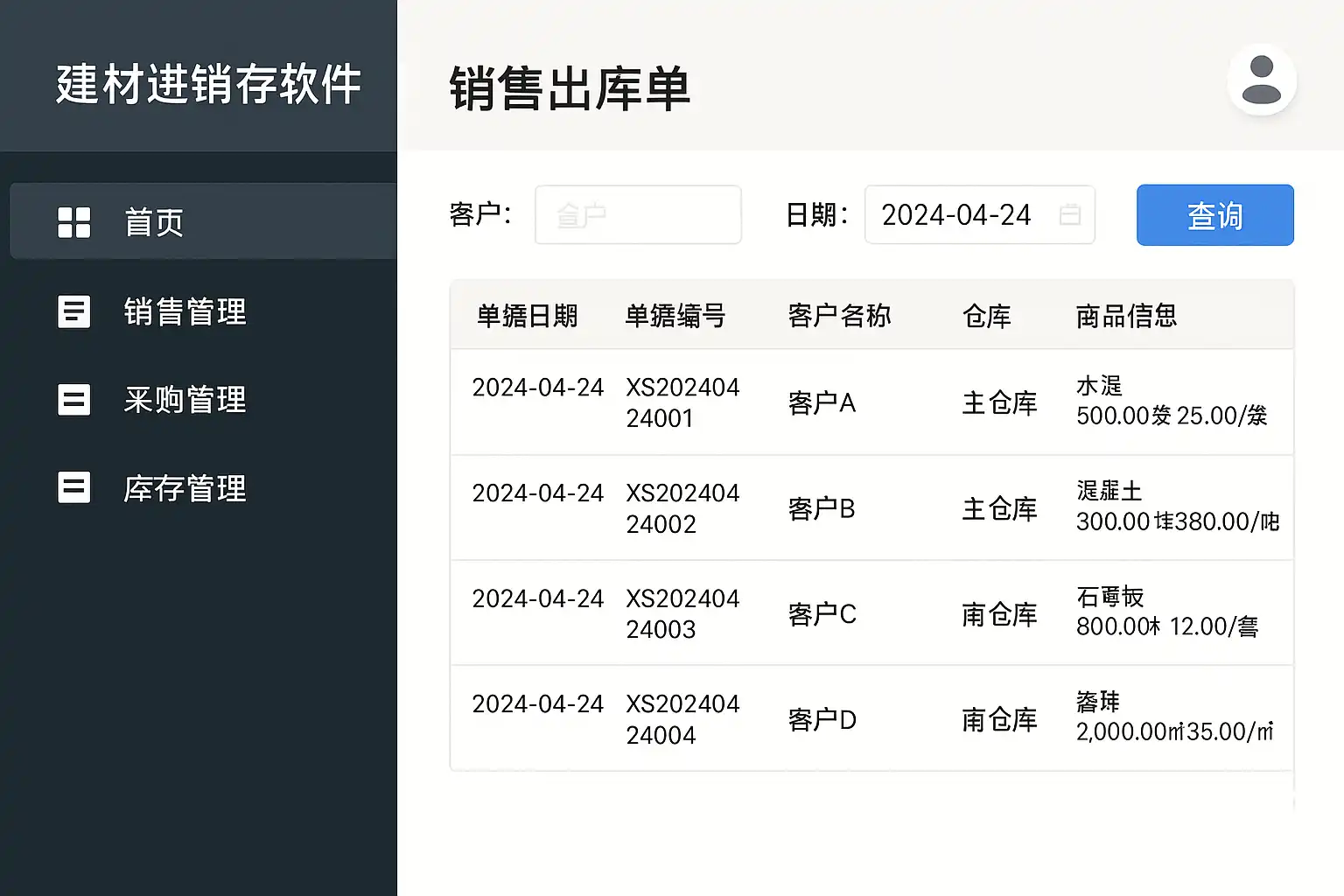Click 南仓库 in the 客户C row
Viewport: 1344px width, 896px height.
[x=999, y=614]
